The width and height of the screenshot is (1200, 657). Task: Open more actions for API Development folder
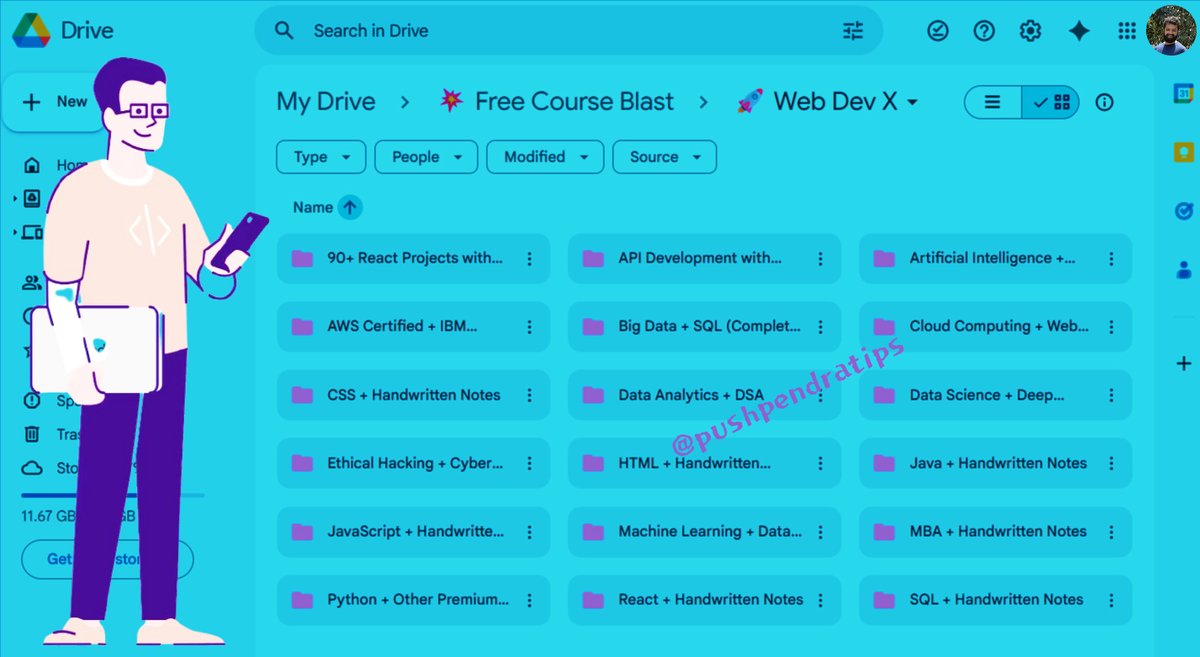820,259
